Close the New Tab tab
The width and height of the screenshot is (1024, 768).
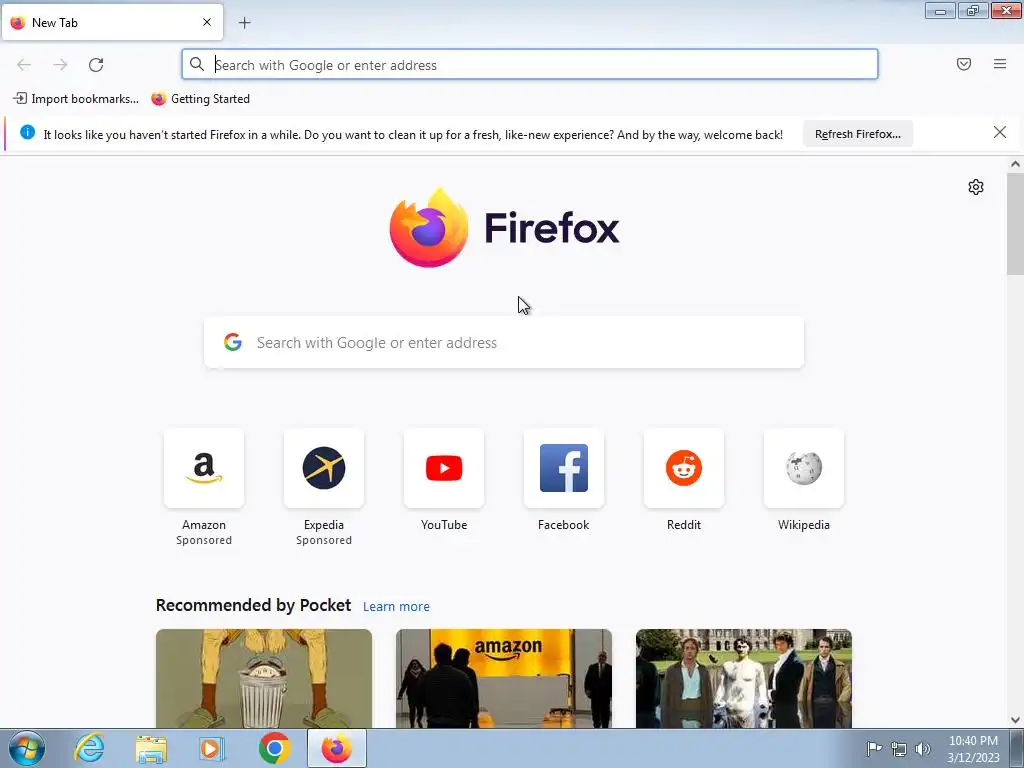(206, 22)
